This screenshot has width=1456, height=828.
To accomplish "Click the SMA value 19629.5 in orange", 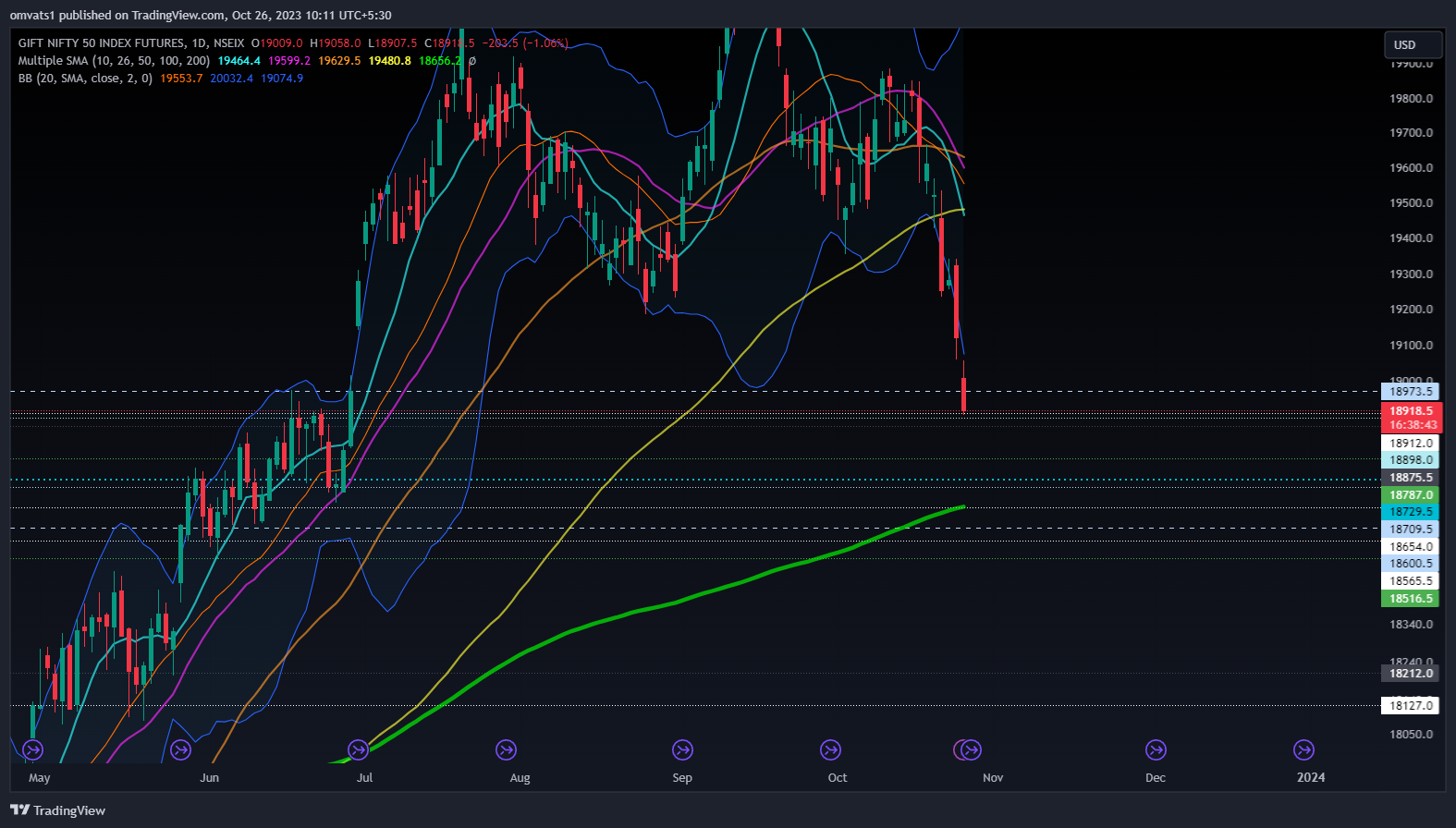I will point(339,61).
